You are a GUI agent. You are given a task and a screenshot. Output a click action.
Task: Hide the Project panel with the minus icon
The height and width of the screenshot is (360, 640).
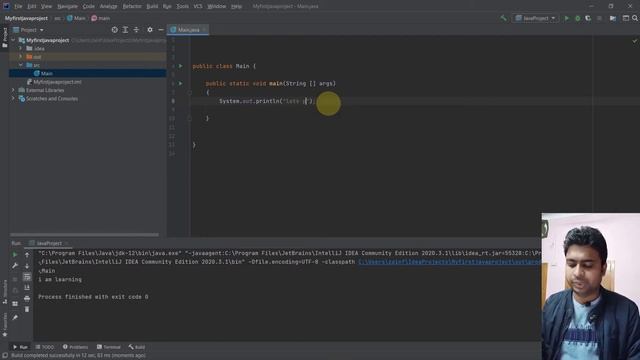coord(161,30)
